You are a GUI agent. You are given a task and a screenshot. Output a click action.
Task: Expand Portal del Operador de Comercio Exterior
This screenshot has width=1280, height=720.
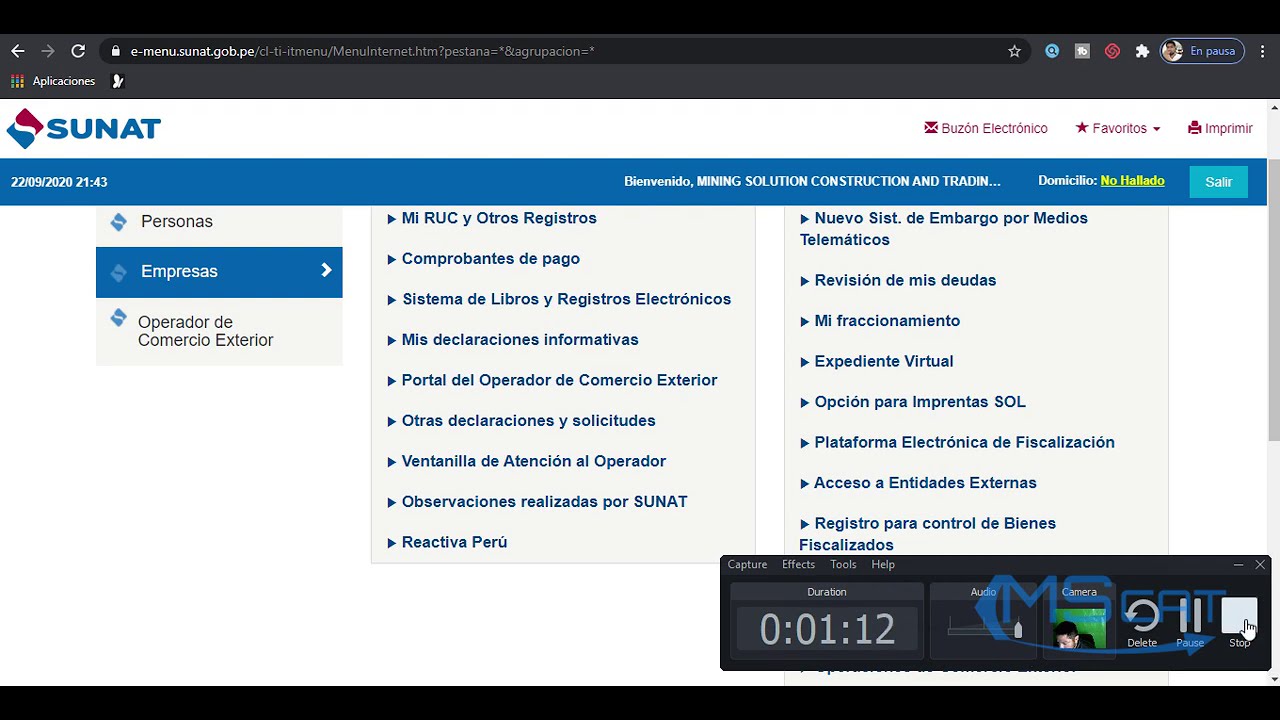[552, 380]
